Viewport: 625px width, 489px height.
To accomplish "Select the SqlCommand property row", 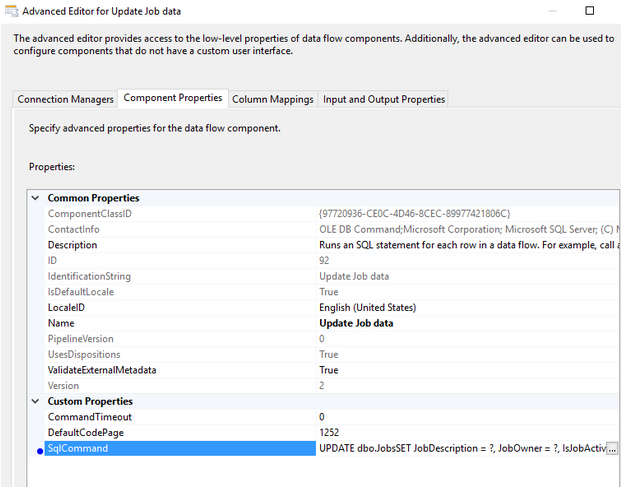I will 180,448.
